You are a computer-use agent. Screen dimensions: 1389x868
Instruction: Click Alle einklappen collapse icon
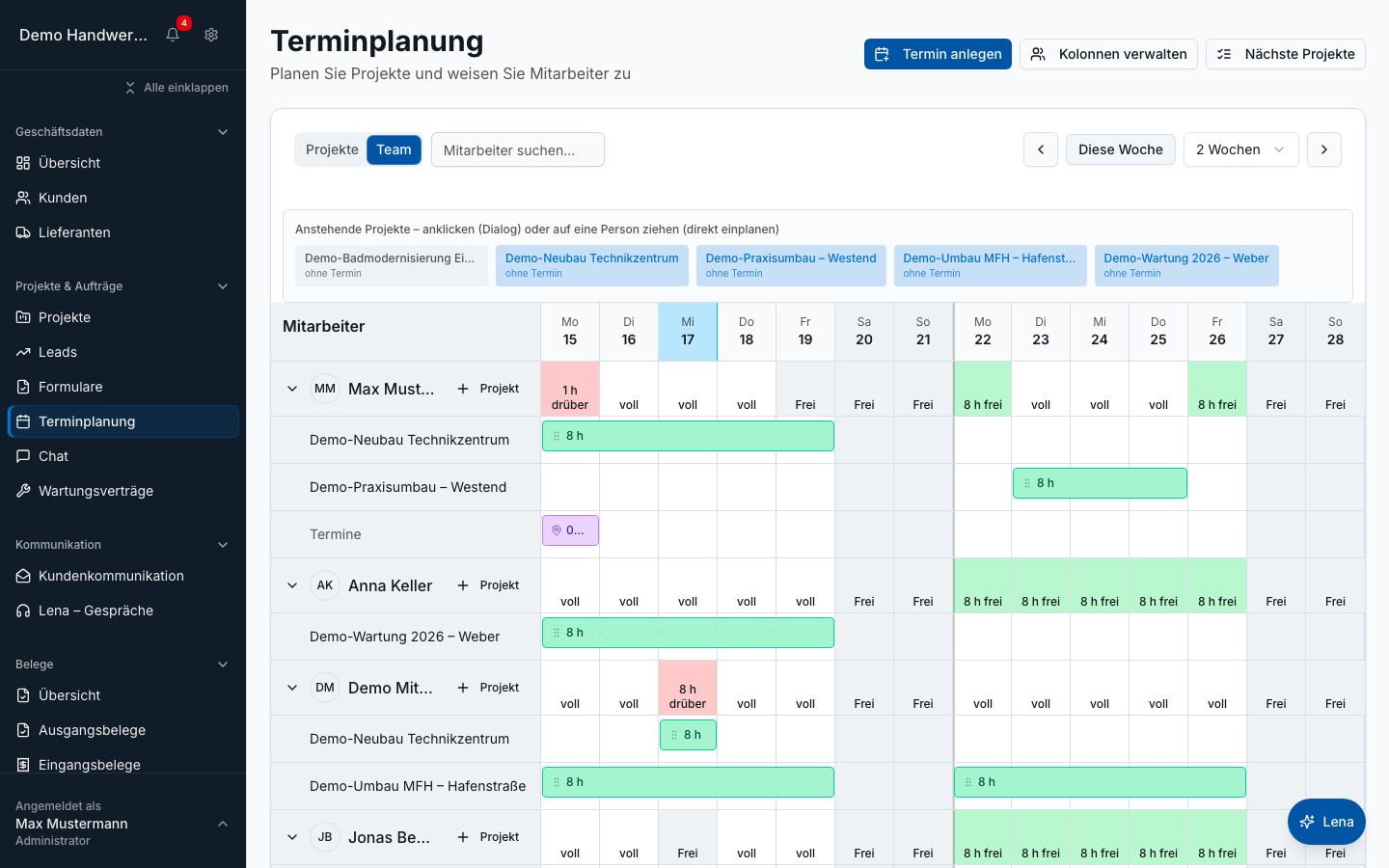pyautogui.click(x=130, y=88)
